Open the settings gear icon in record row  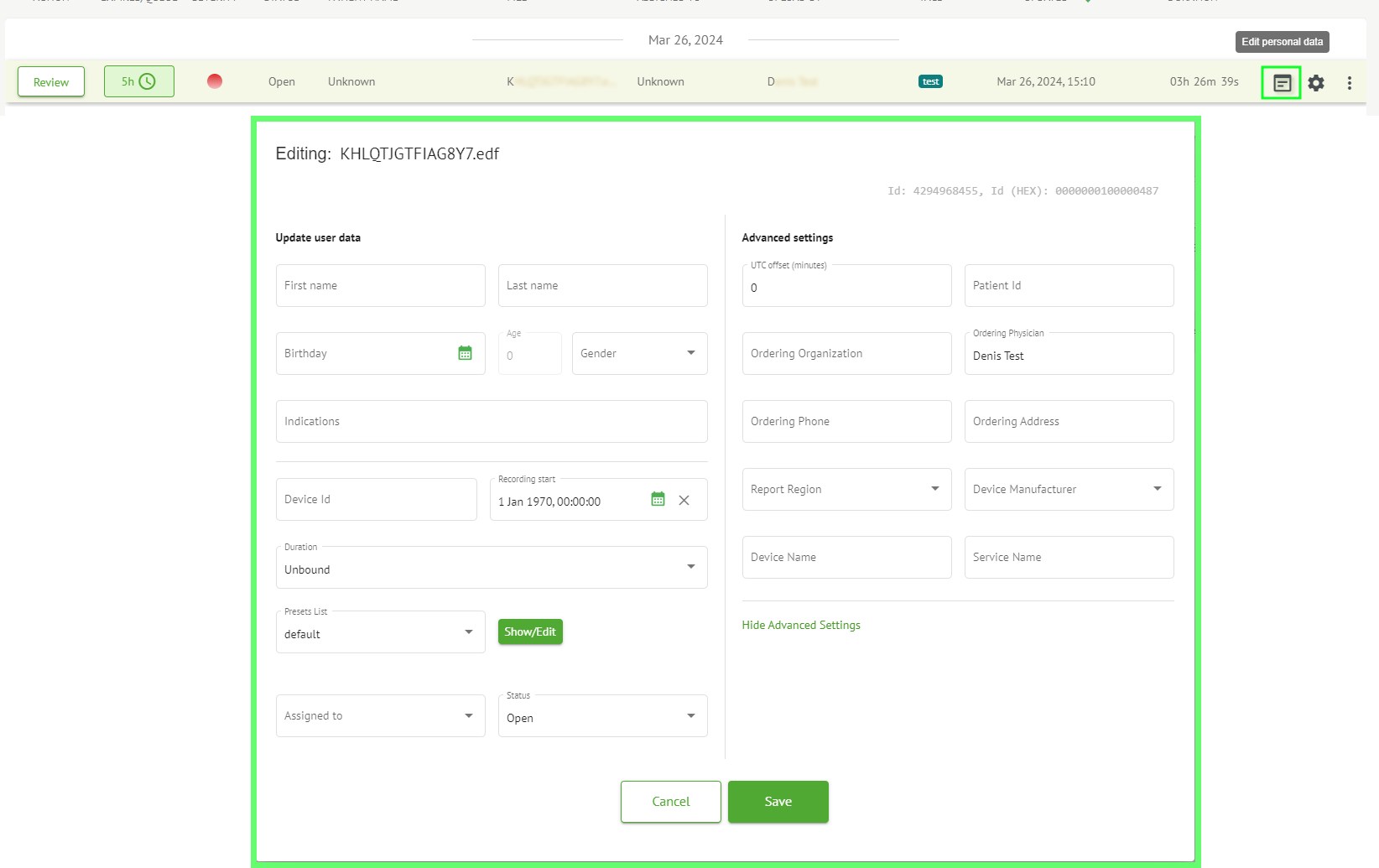[x=1316, y=83]
